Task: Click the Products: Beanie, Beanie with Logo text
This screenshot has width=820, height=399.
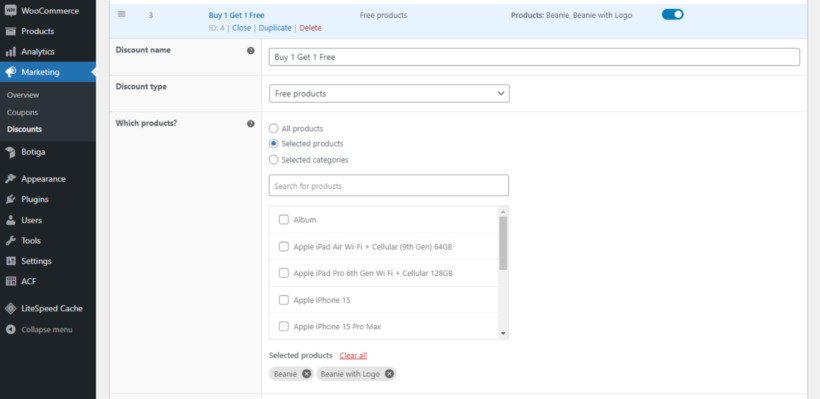Action: click(571, 15)
